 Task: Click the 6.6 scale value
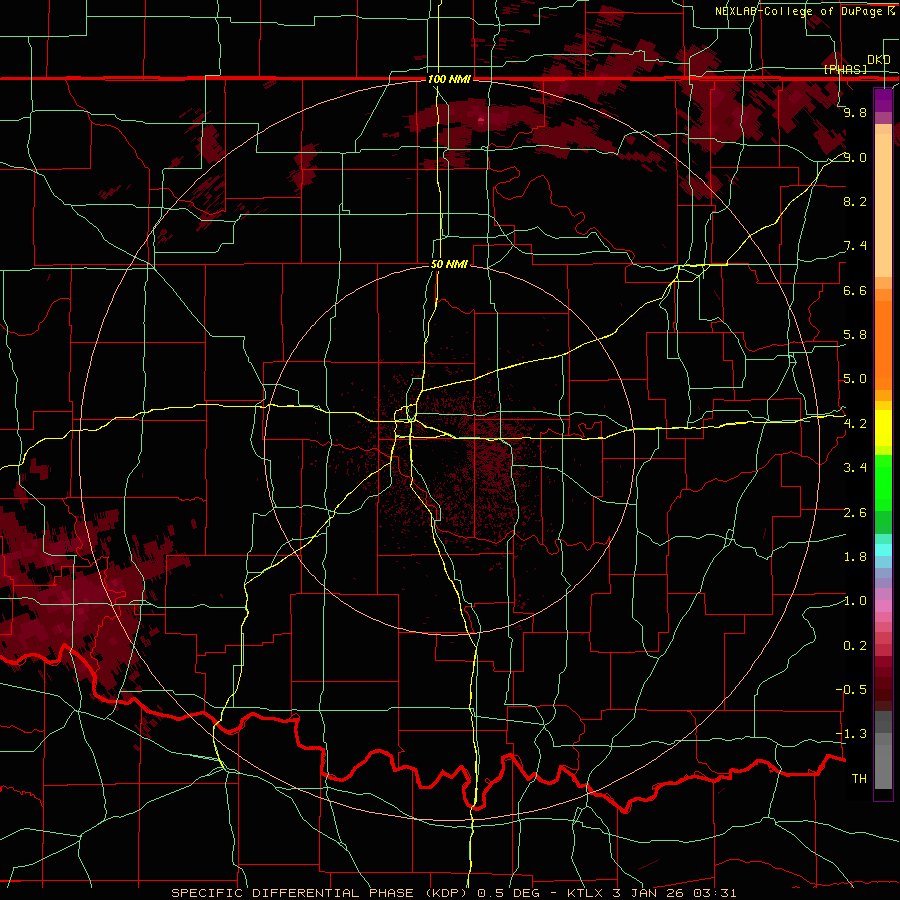tap(855, 290)
